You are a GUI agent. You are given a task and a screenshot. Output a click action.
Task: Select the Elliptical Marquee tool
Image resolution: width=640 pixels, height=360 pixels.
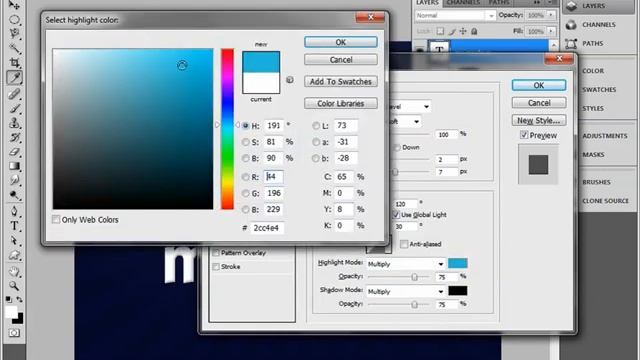[x=14, y=19]
